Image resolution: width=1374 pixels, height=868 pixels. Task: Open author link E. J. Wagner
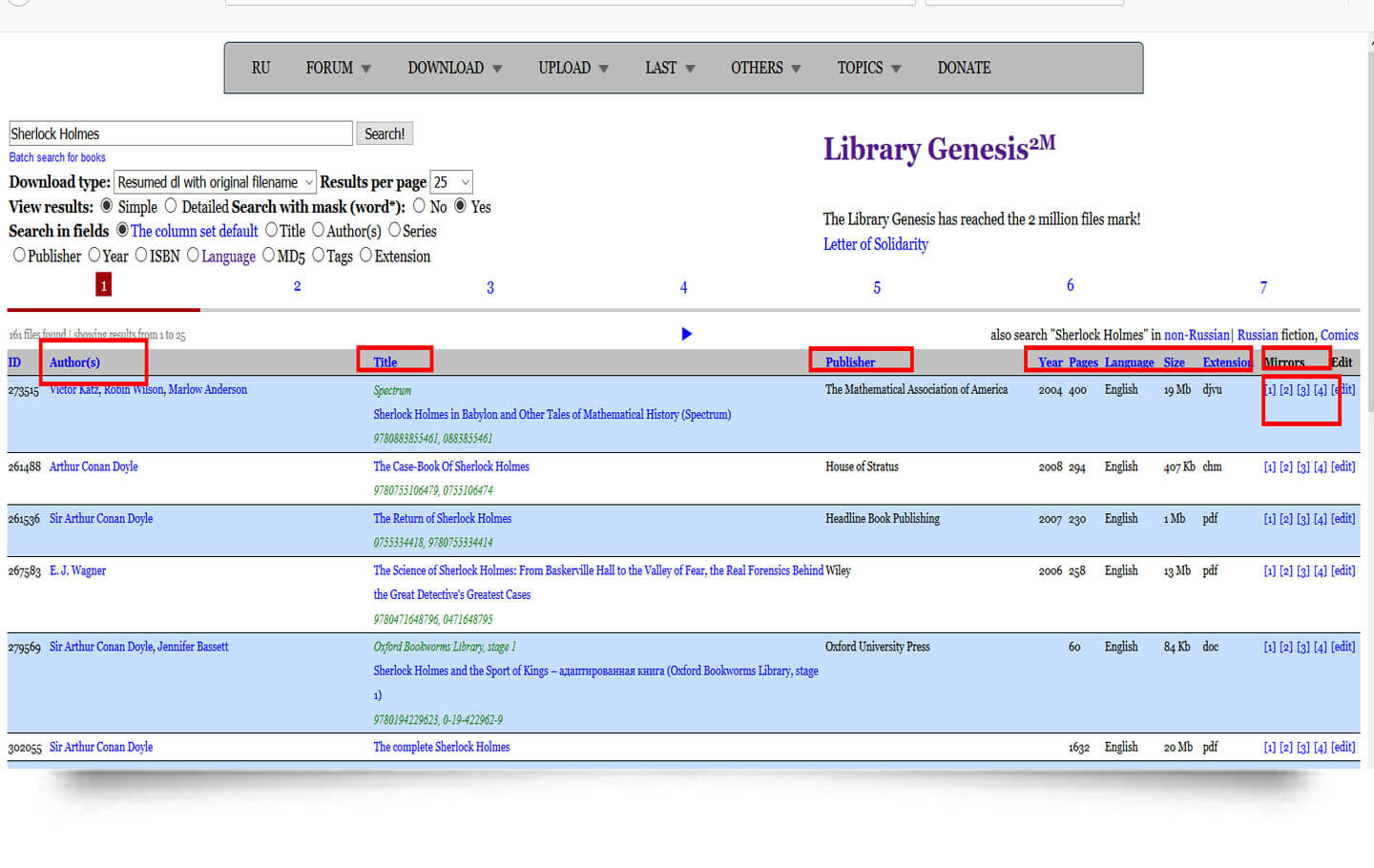pyautogui.click(x=78, y=570)
